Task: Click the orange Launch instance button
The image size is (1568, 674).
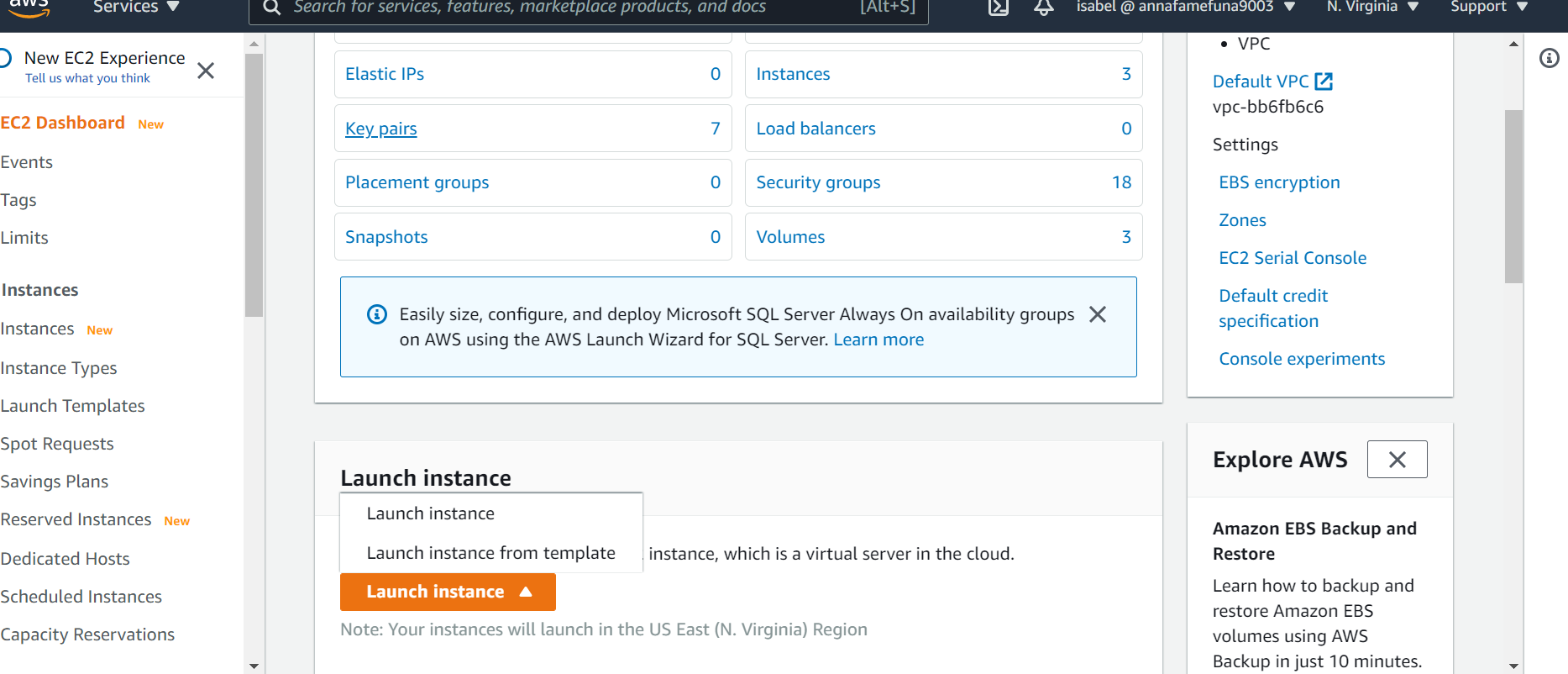Action: 447,592
